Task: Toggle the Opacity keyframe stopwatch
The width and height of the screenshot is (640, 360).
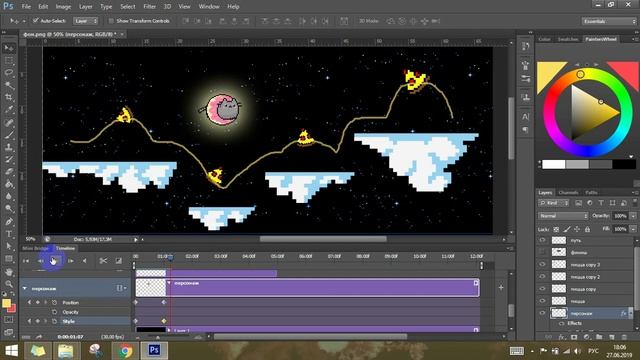Action: pyautogui.click(x=54, y=312)
